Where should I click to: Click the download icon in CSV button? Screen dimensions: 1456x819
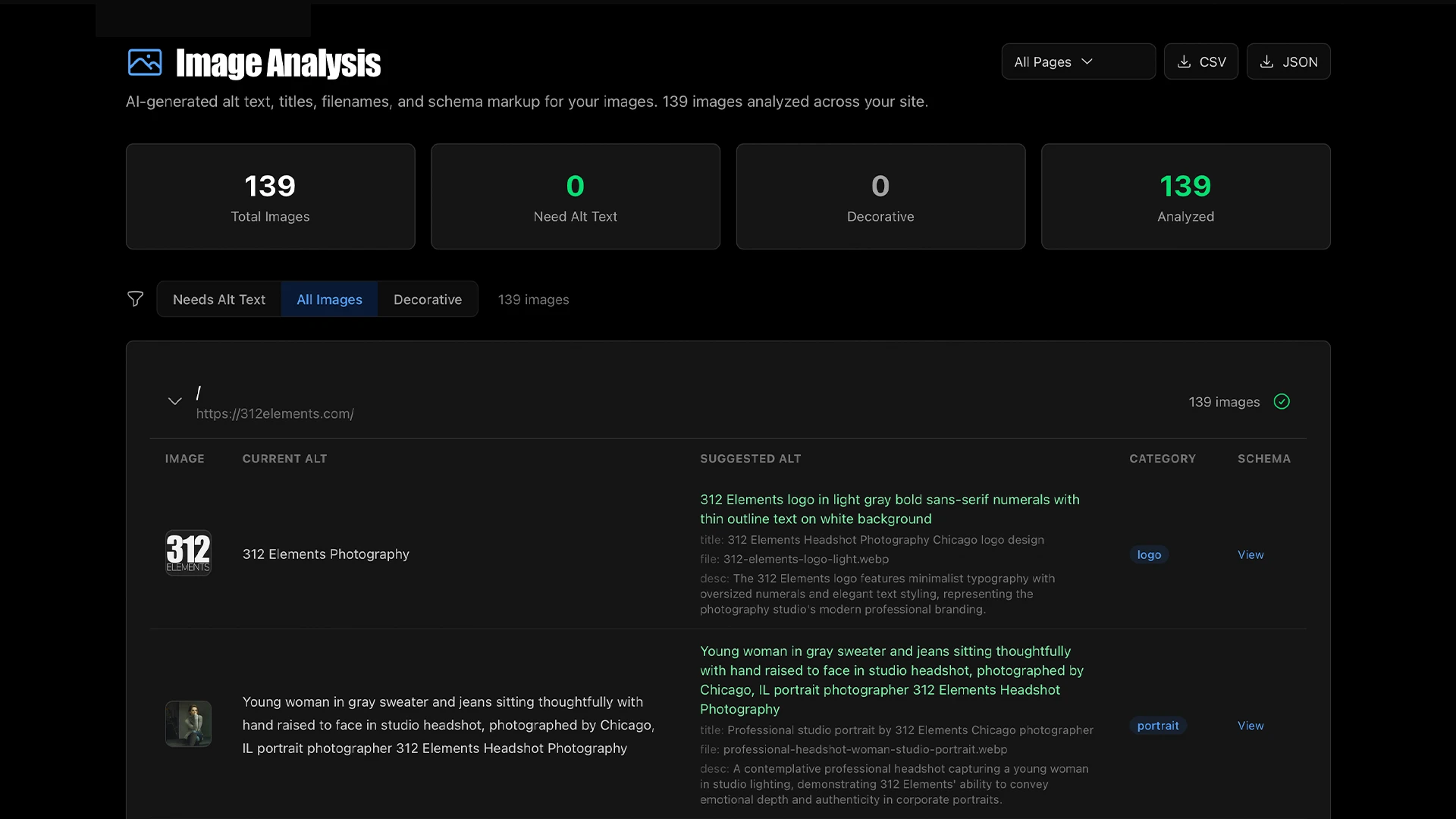coord(1184,62)
